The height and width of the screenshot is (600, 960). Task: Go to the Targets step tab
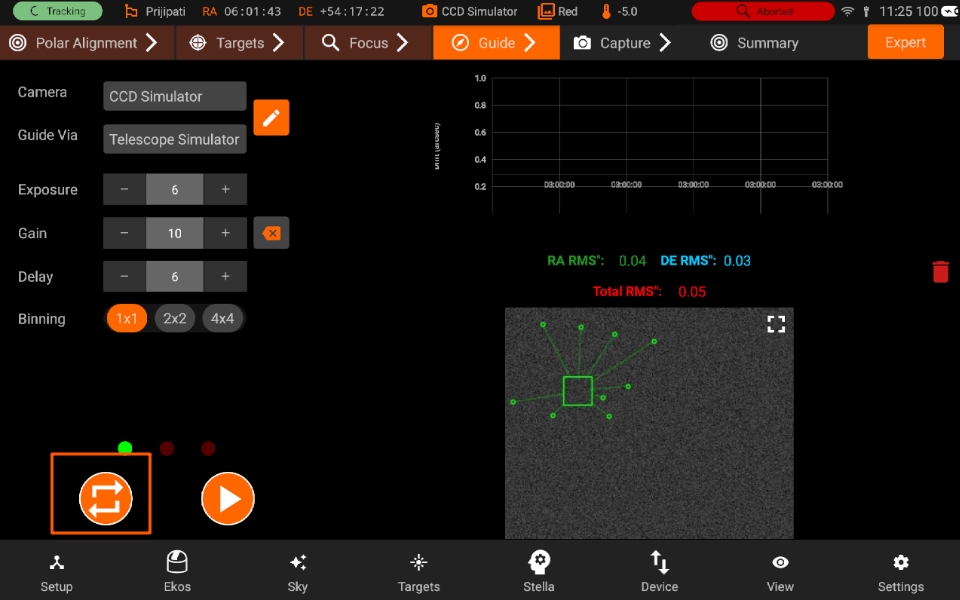(x=239, y=43)
